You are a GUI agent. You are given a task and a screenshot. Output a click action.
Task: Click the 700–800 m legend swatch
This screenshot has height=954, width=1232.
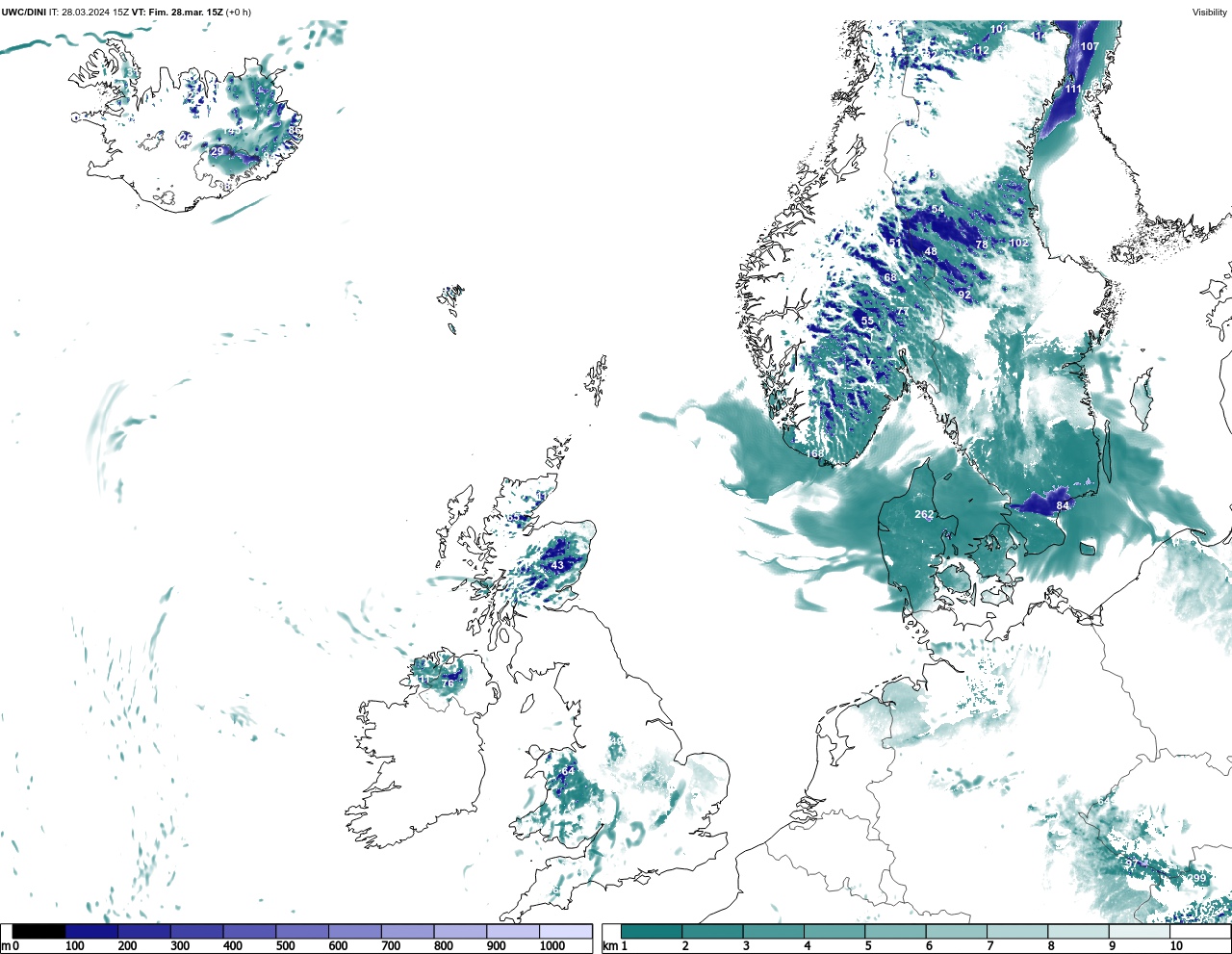407,932
